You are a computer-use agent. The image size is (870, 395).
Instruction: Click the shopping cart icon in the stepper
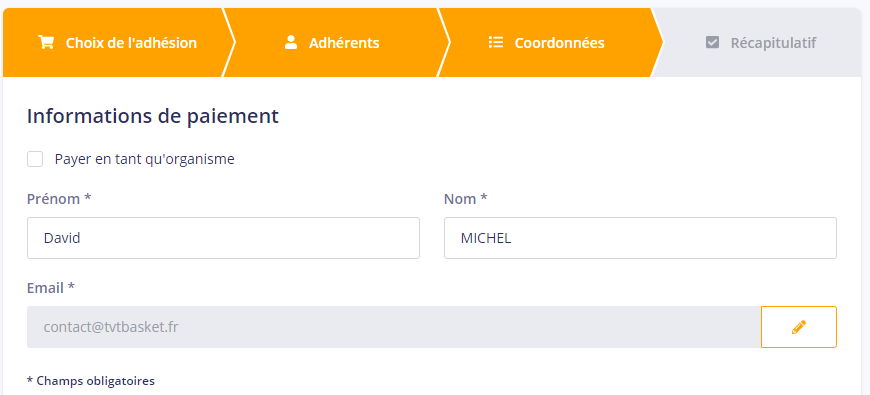46,43
